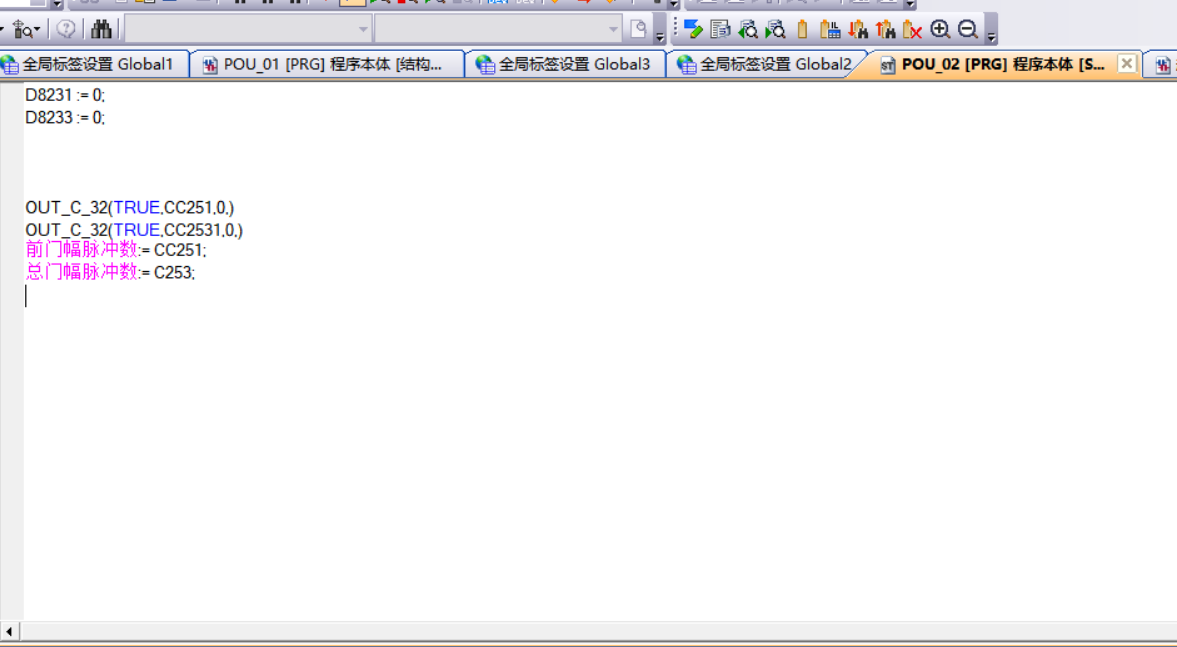This screenshot has height=647, width=1177.
Task: Close the POU_02 [PRG] tab
Action: click(1126, 64)
